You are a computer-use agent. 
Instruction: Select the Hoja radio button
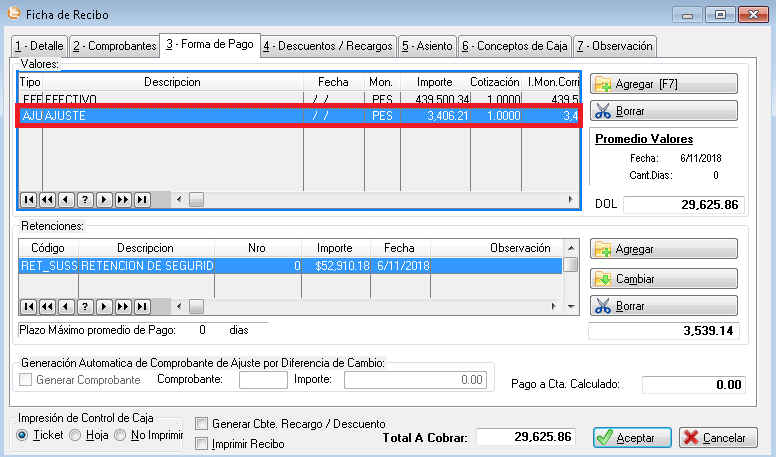(75, 436)
